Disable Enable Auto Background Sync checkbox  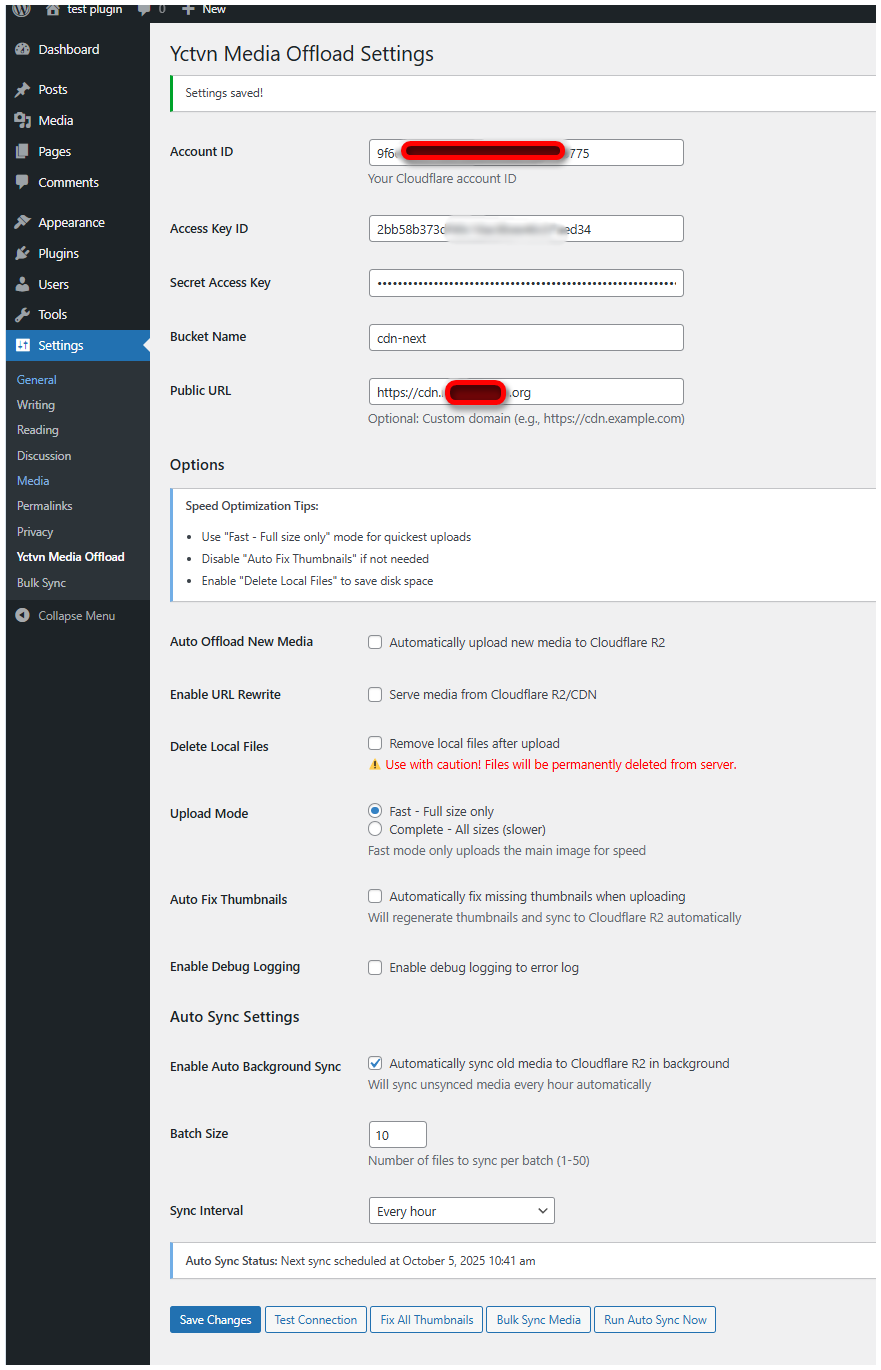[x=375, y=1063]
